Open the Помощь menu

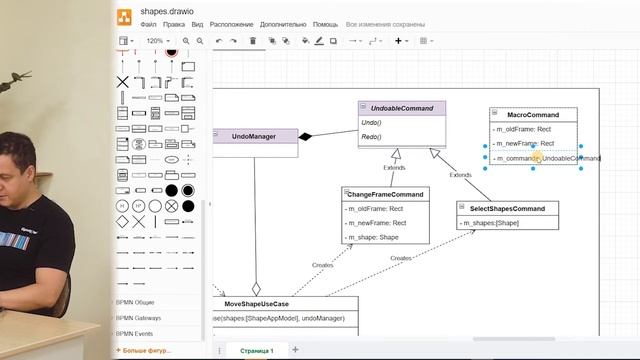325,24
